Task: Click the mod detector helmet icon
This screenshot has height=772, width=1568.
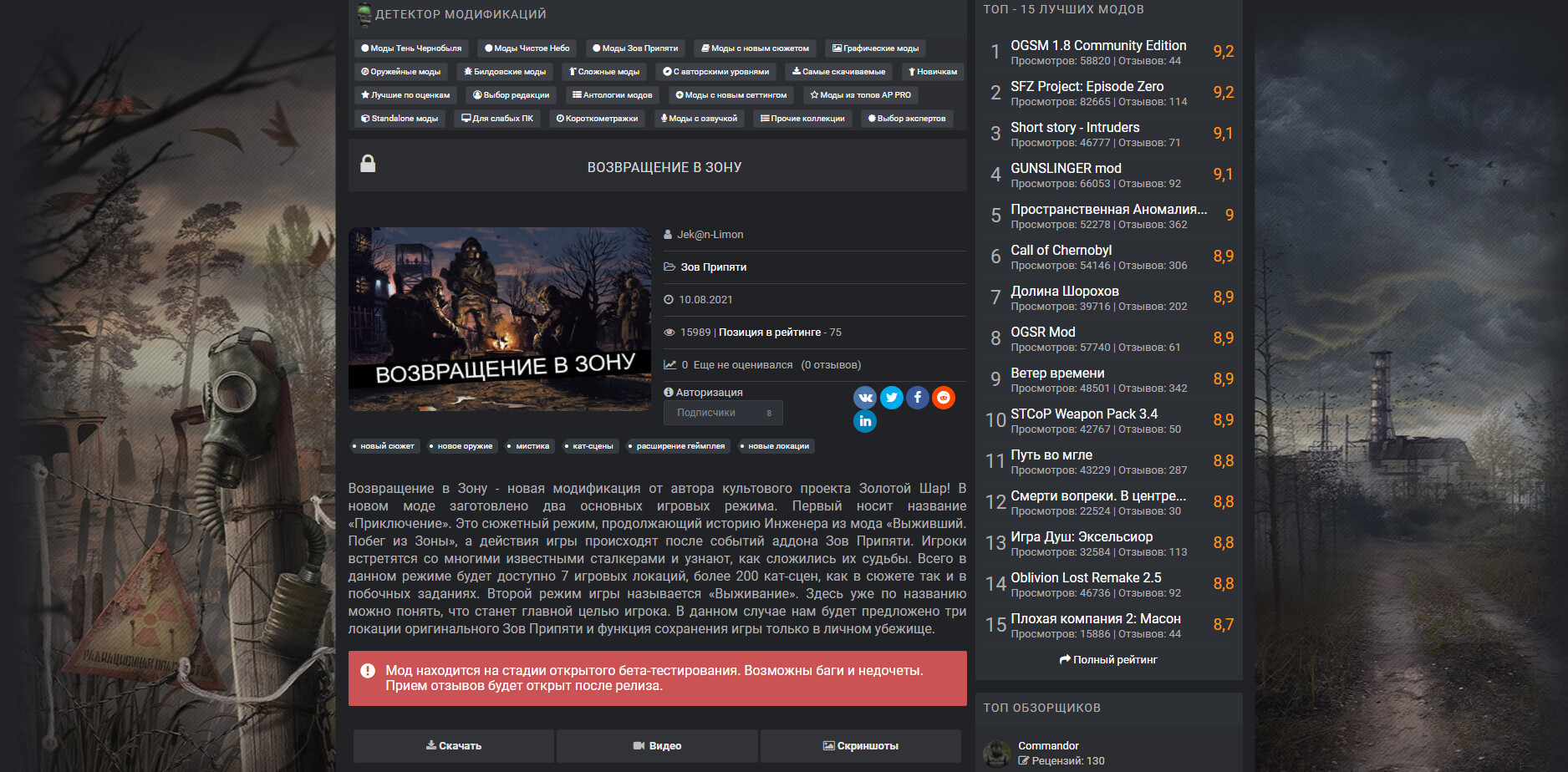Action: [x=364, y=14]
